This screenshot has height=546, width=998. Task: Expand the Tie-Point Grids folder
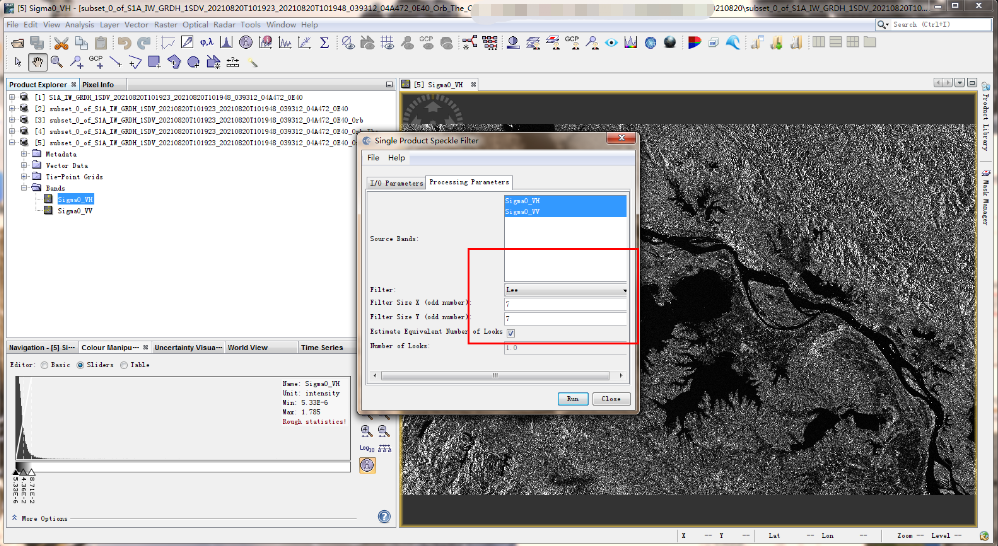pyautogui.click(x=24, y=176)
